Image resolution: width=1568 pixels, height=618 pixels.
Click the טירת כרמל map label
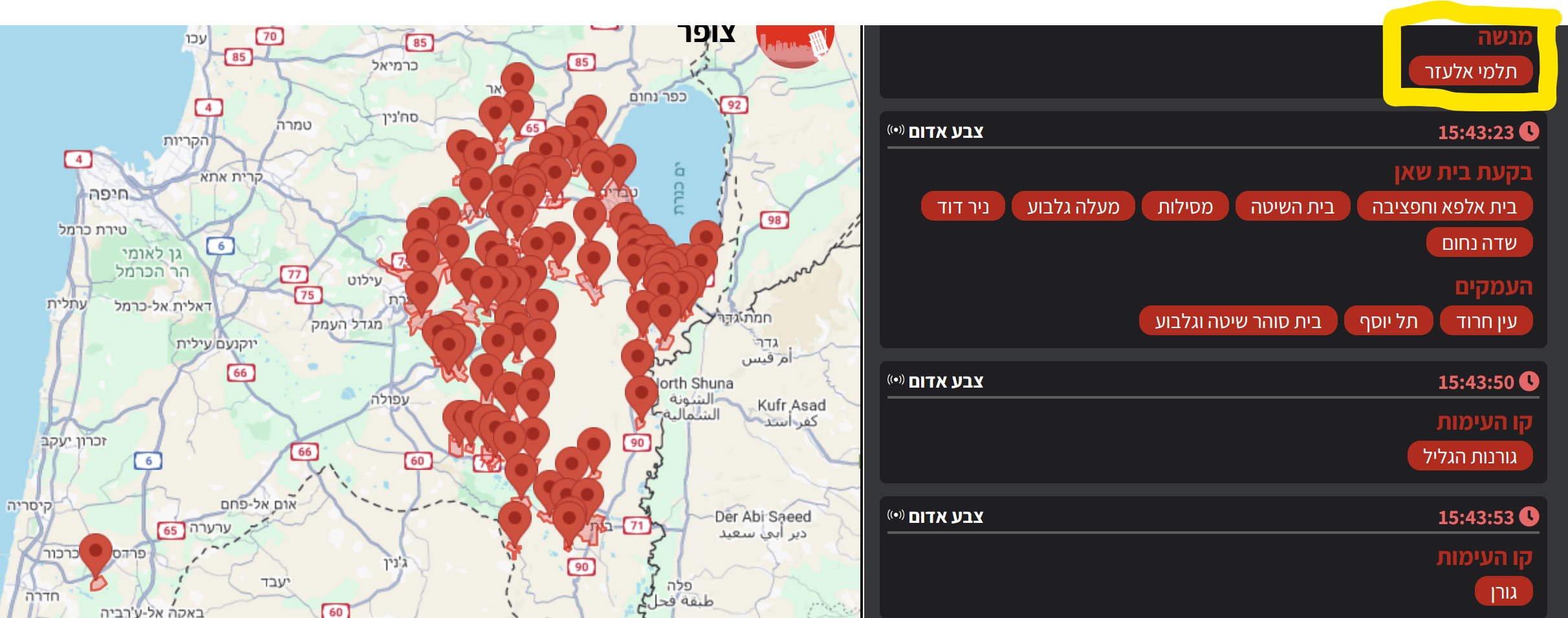[93, 230]
